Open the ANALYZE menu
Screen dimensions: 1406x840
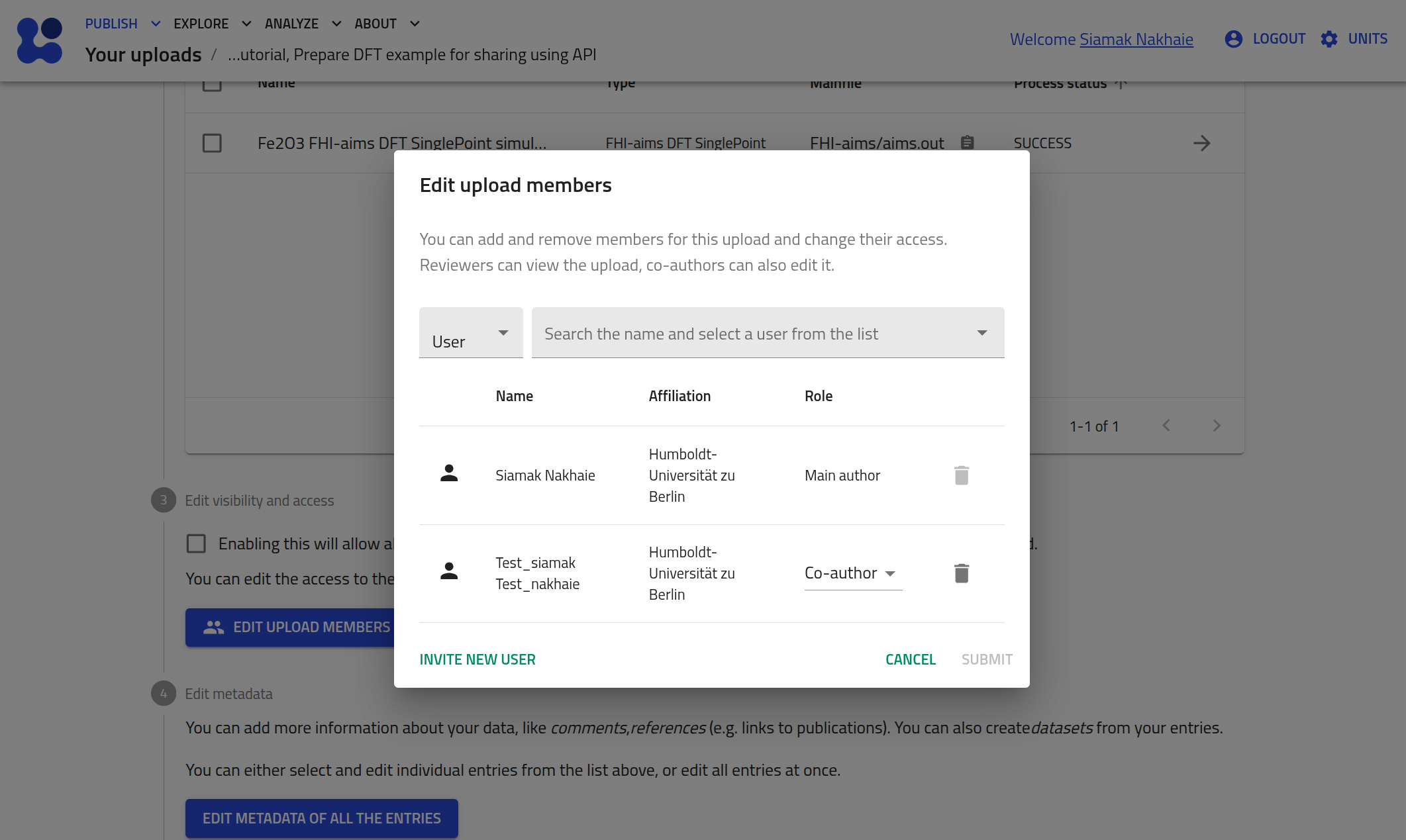tap(291, 23)
